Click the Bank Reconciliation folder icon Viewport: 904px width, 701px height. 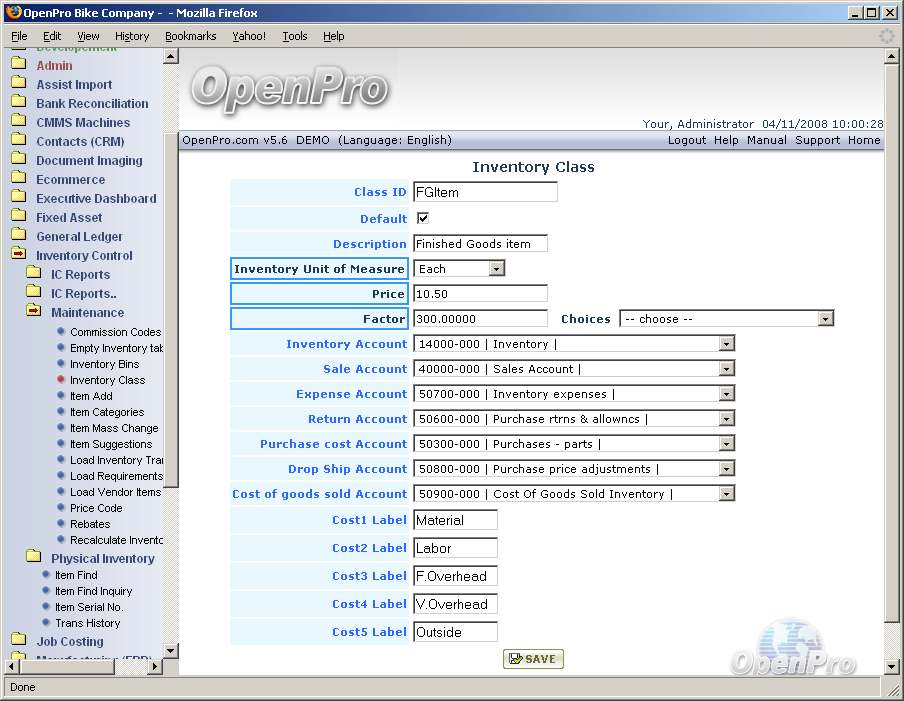coord(18,103)
